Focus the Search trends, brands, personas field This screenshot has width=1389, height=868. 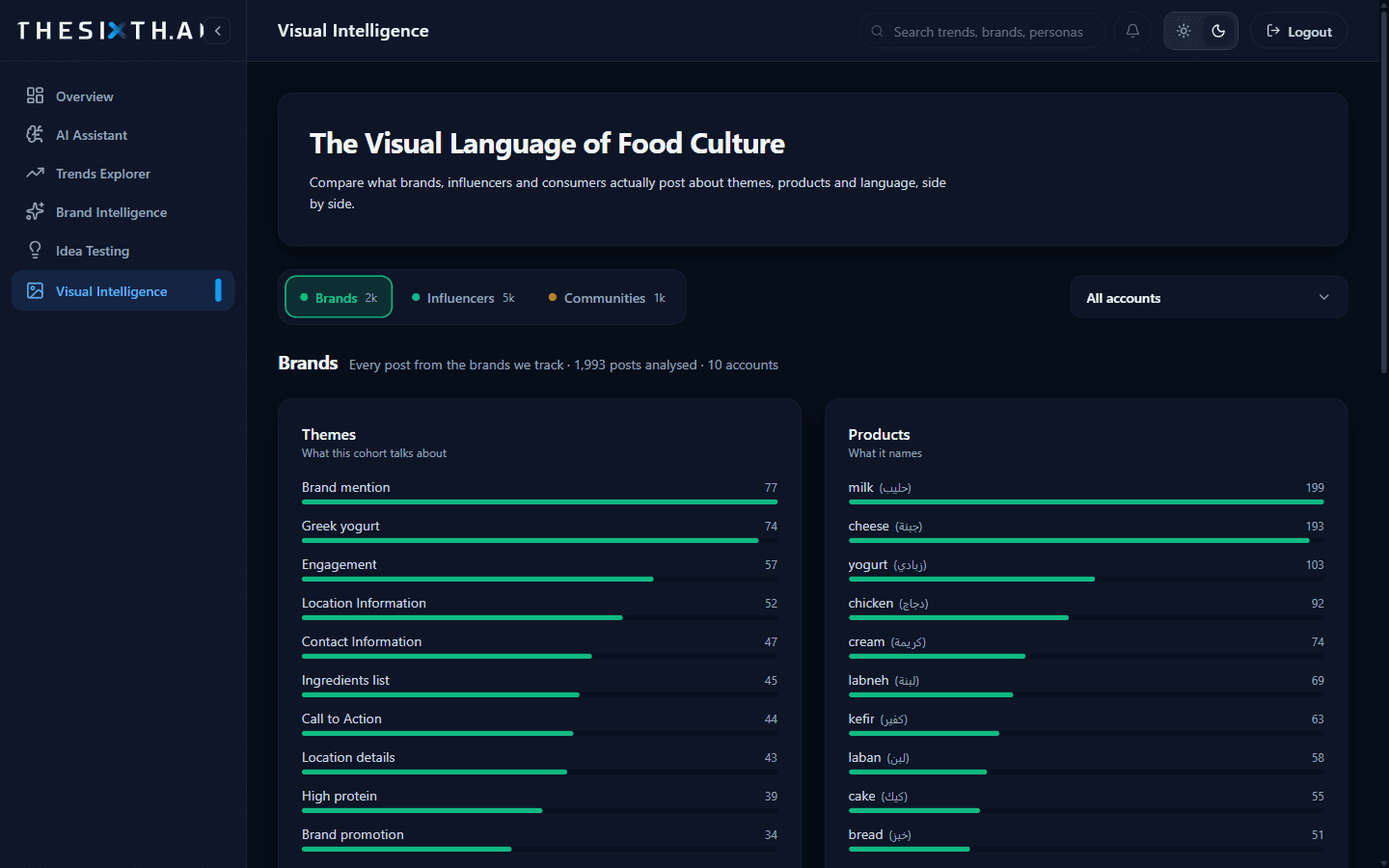coord(981,32)
